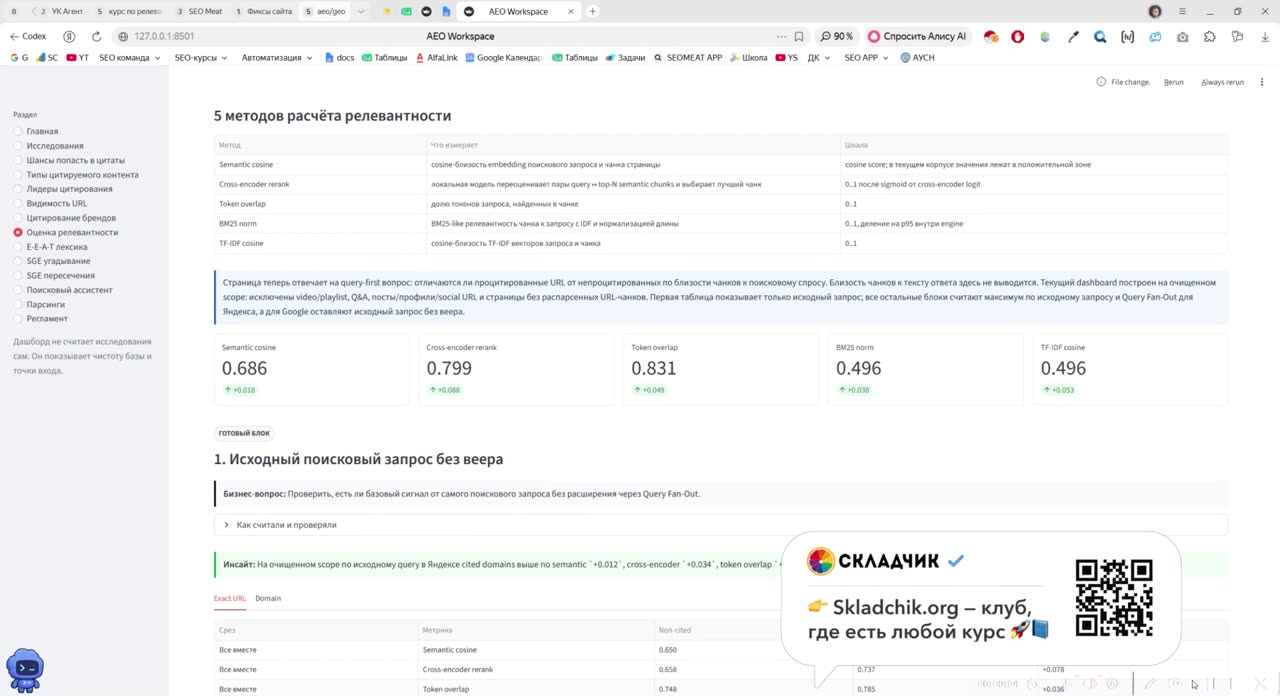Click the Semantic cosine 0.686 metric value
Viewport: 1280px width, 696px height.
click(244, 368)
